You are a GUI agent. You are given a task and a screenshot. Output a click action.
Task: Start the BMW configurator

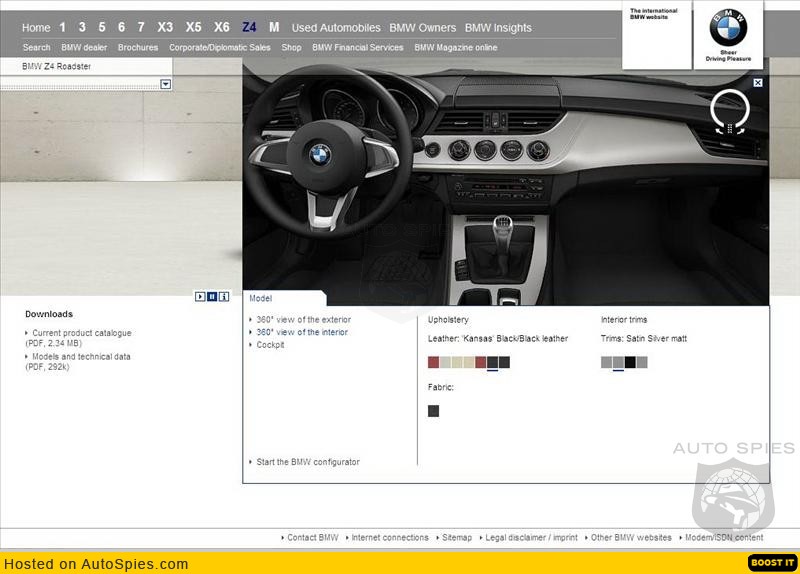[x=307, y=462]
